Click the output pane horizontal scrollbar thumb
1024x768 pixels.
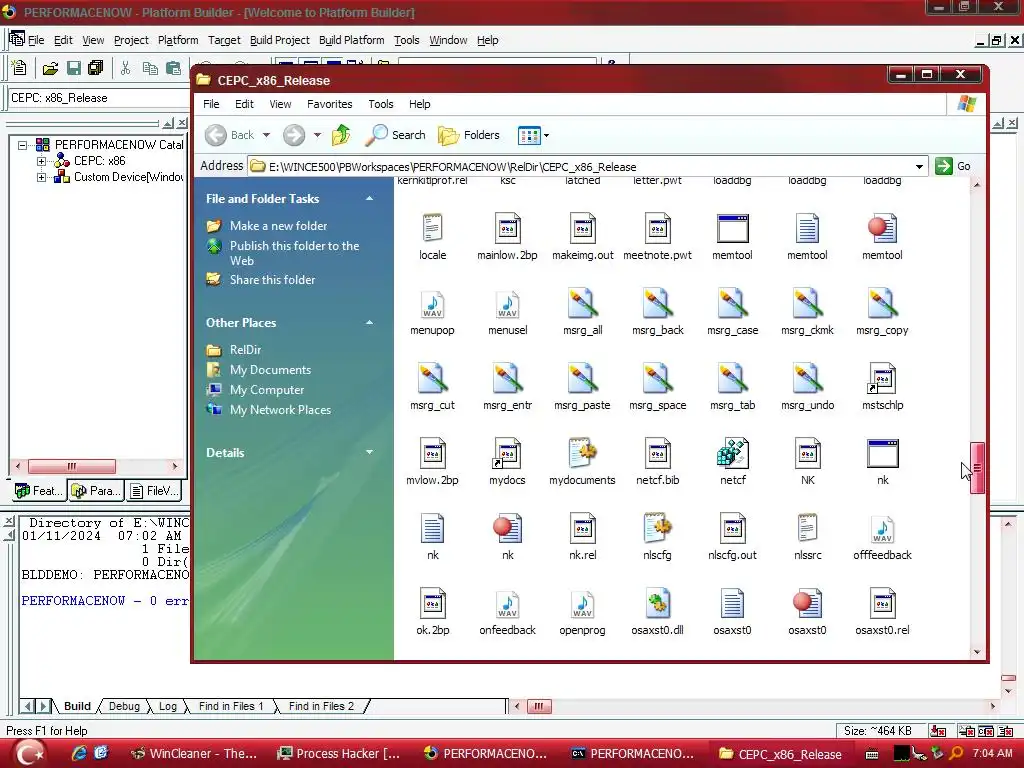click(x=539, y=706)
